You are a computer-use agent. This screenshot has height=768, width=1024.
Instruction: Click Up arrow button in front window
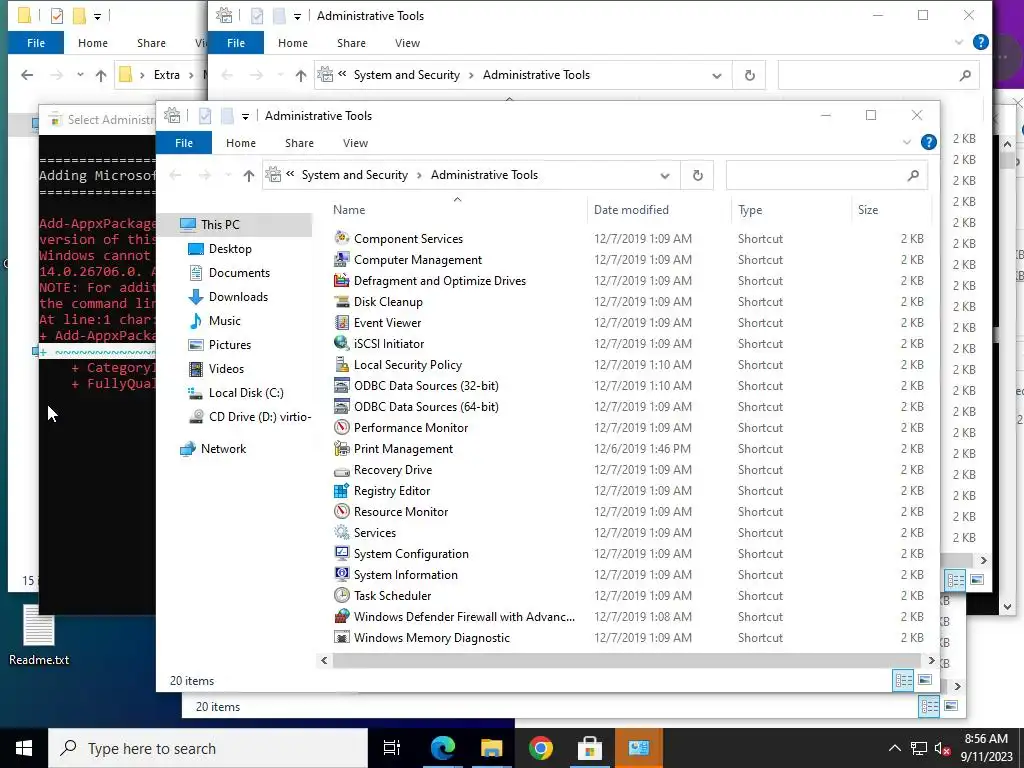(x=248, y=175)
